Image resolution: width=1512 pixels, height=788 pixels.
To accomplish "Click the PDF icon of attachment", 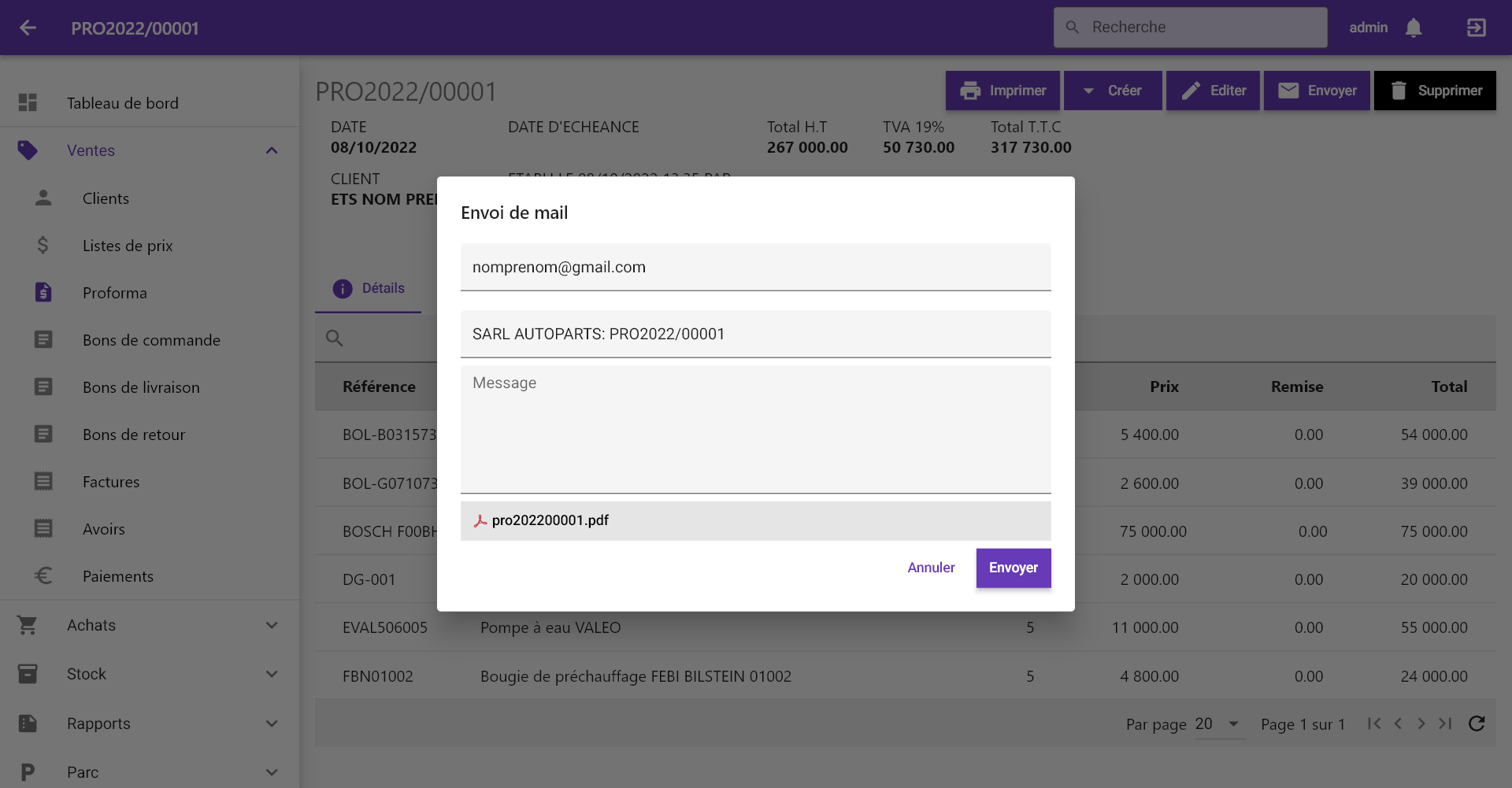I will tap(480, 521).
